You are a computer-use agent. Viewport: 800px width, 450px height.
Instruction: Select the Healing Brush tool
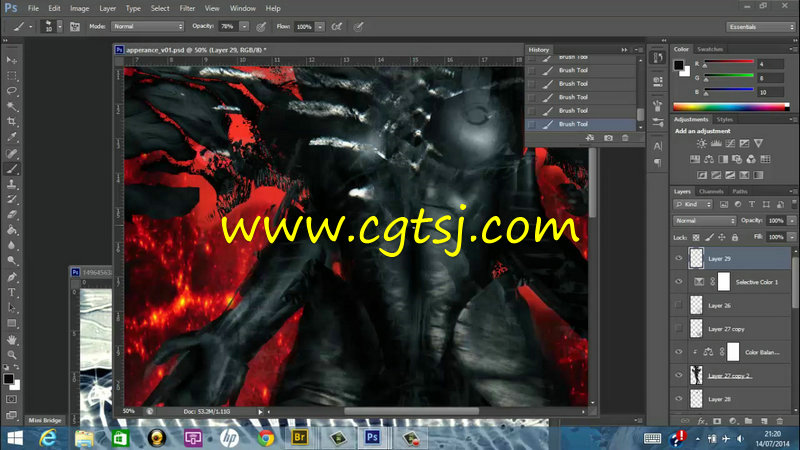(x=12, y=153)
